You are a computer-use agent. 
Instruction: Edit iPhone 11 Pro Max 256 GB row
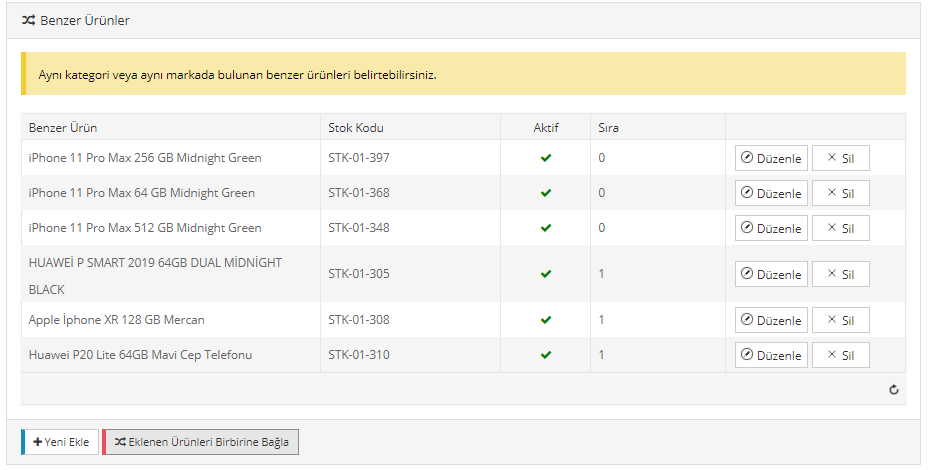[x=771, y=158]
